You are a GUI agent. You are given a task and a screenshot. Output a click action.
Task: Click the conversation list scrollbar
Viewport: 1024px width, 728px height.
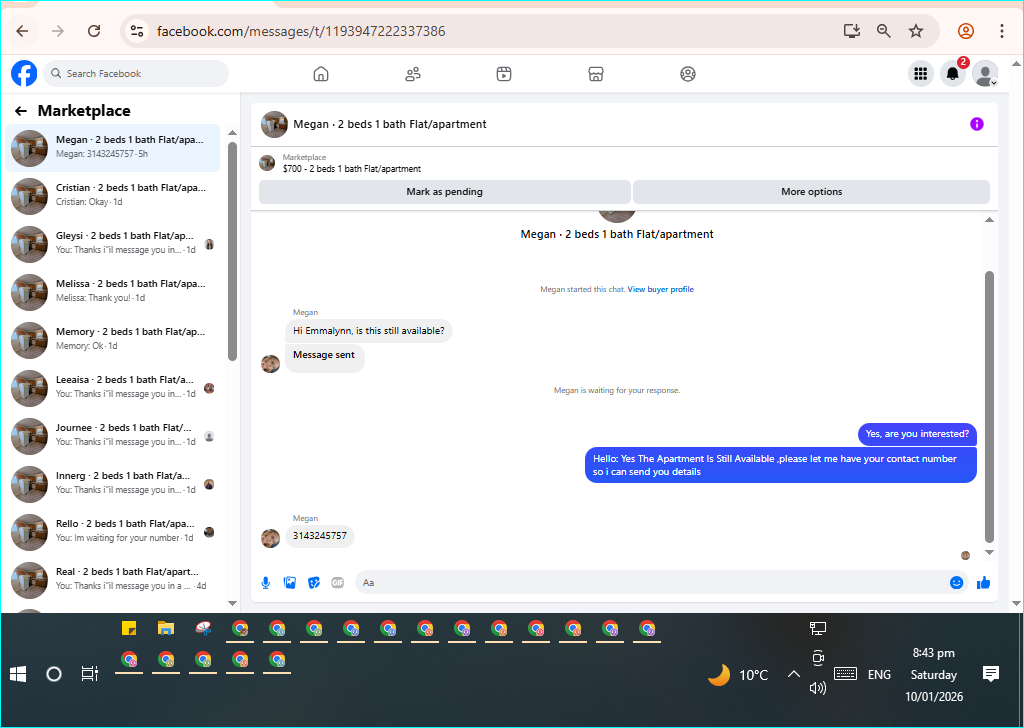[x=232, y=251]
